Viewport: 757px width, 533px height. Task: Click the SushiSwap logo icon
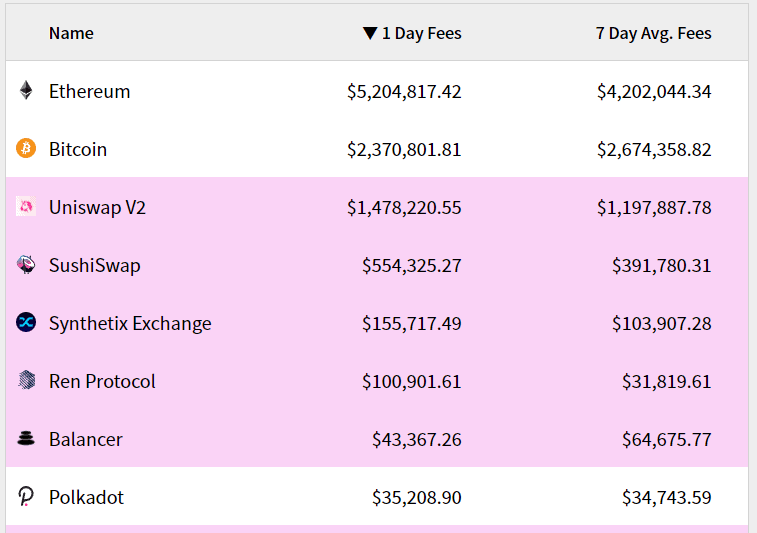[26, 265]
